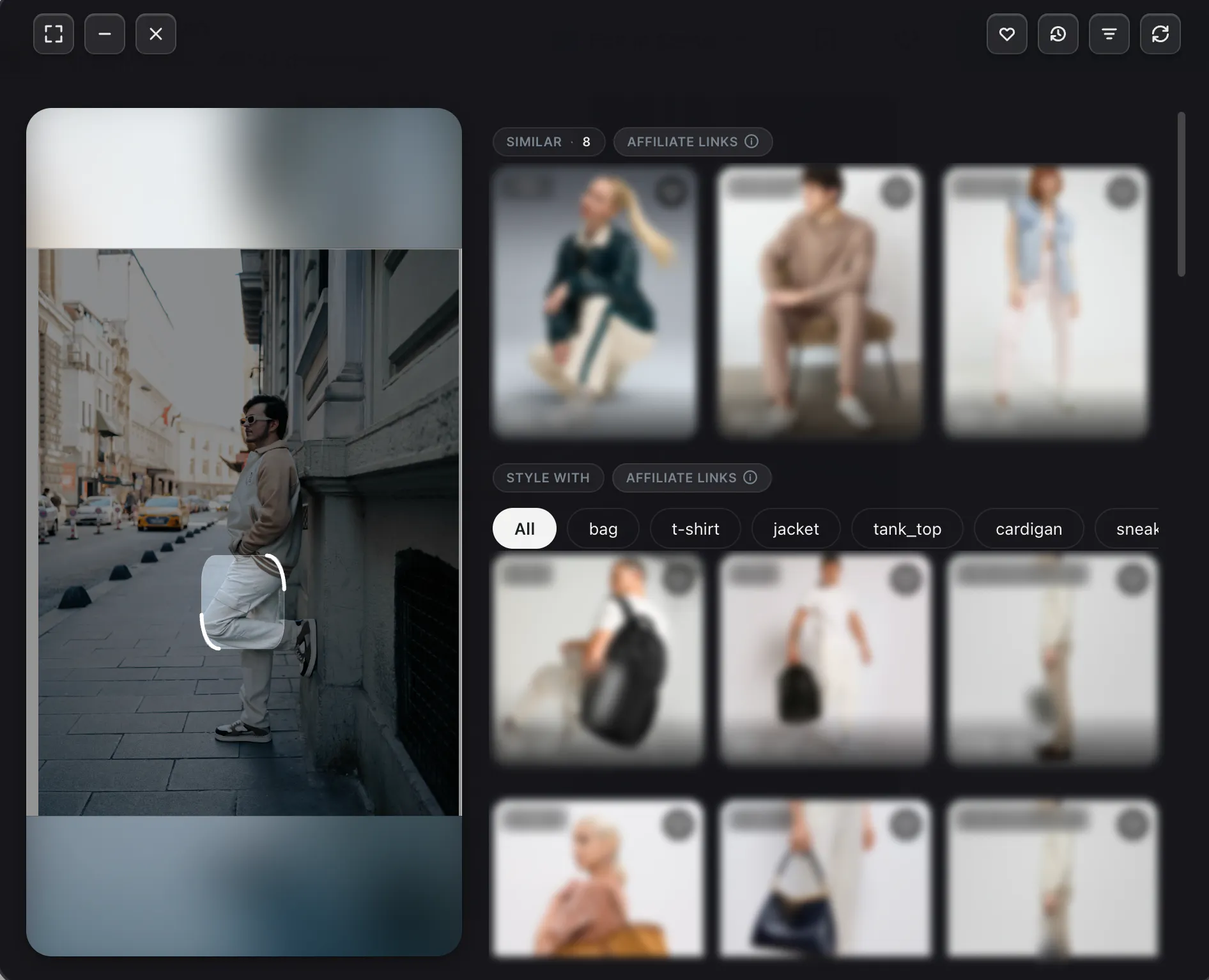Select the bag filter chip
The width and height of the screenshot is (1209, 980).
[x=603, y=528]
